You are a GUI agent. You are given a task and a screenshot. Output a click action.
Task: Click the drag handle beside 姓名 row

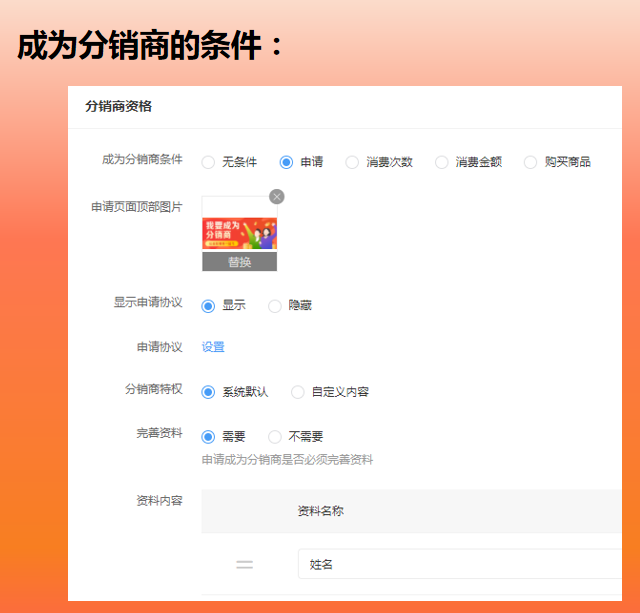[244, 565]
